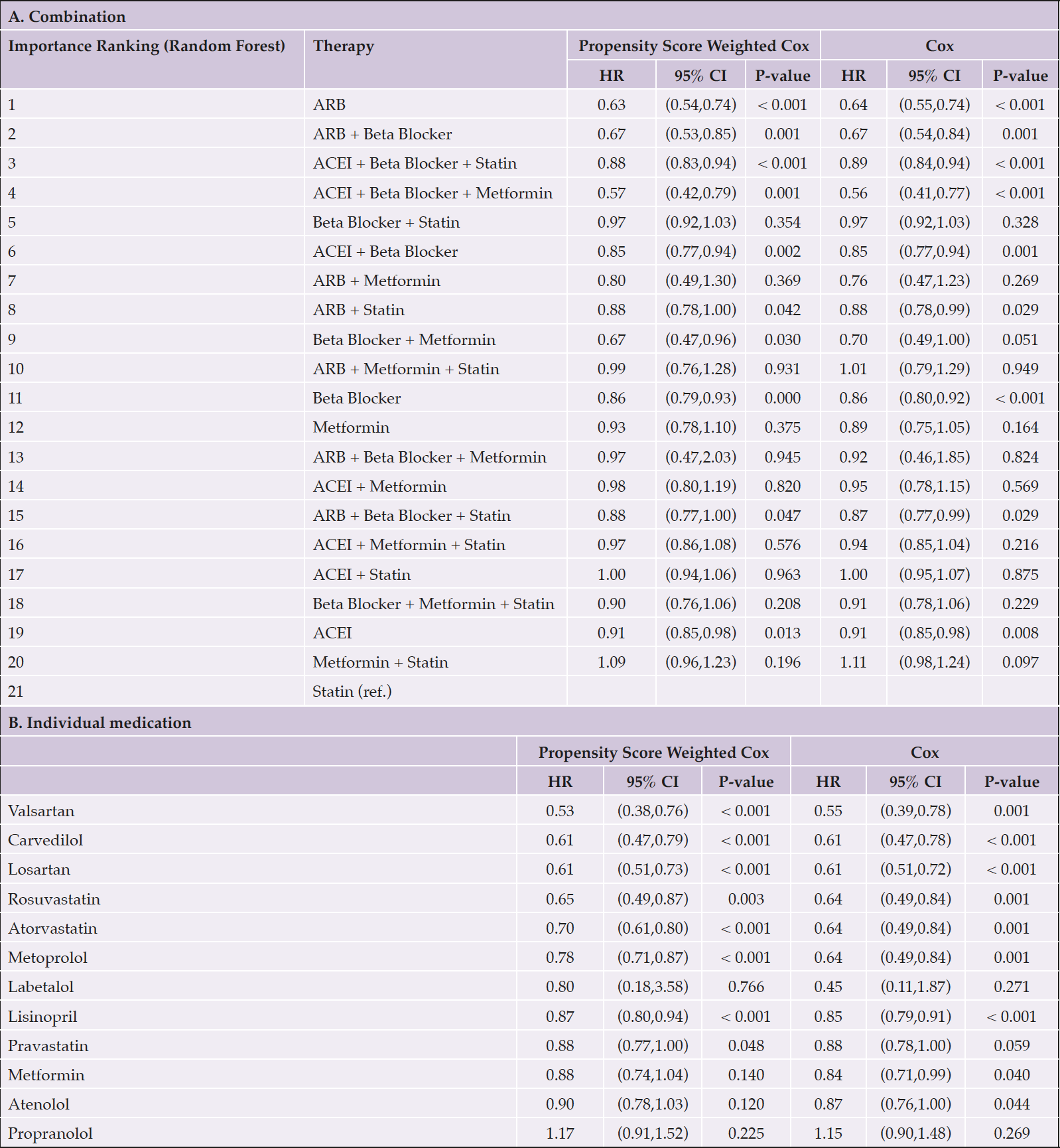
Task: Select the 'Propranolol' medication row label
Action: coord(50,1133)
